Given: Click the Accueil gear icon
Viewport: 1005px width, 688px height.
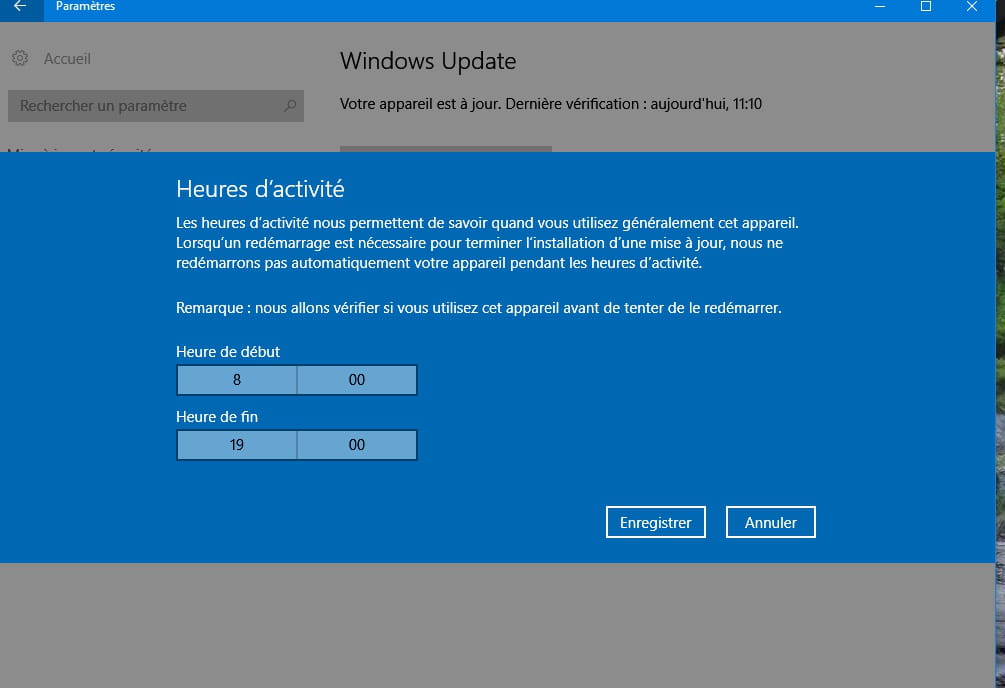Looking at the screenshot, I should 20,58.
